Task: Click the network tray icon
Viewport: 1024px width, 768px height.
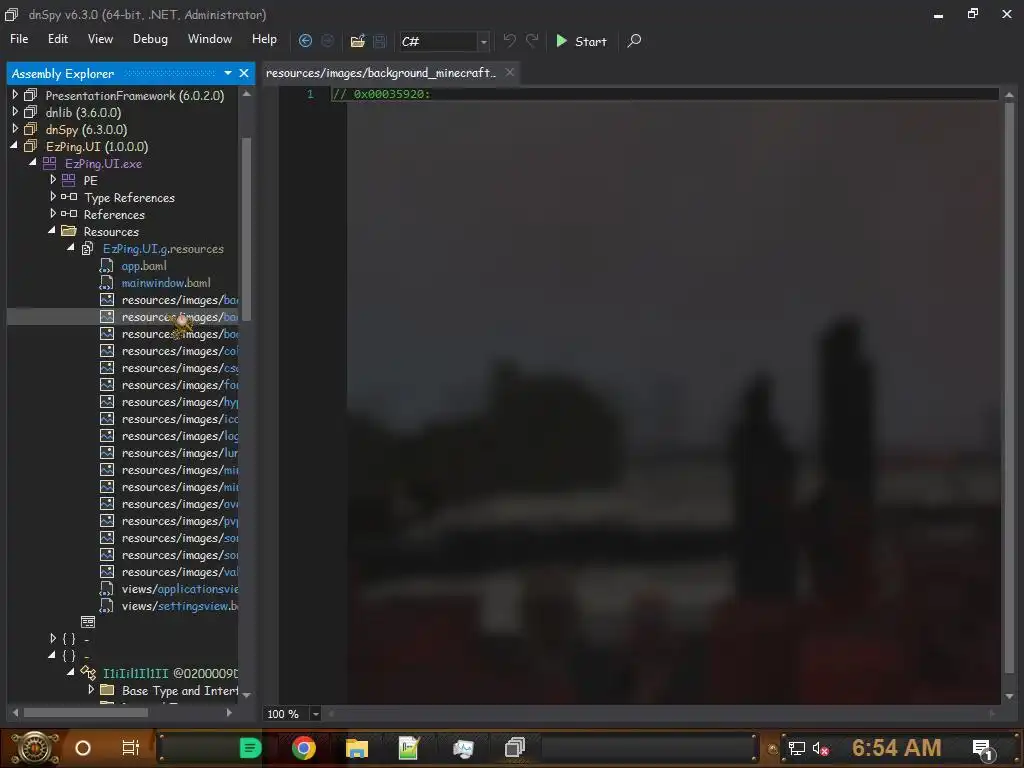Action: 797,748
